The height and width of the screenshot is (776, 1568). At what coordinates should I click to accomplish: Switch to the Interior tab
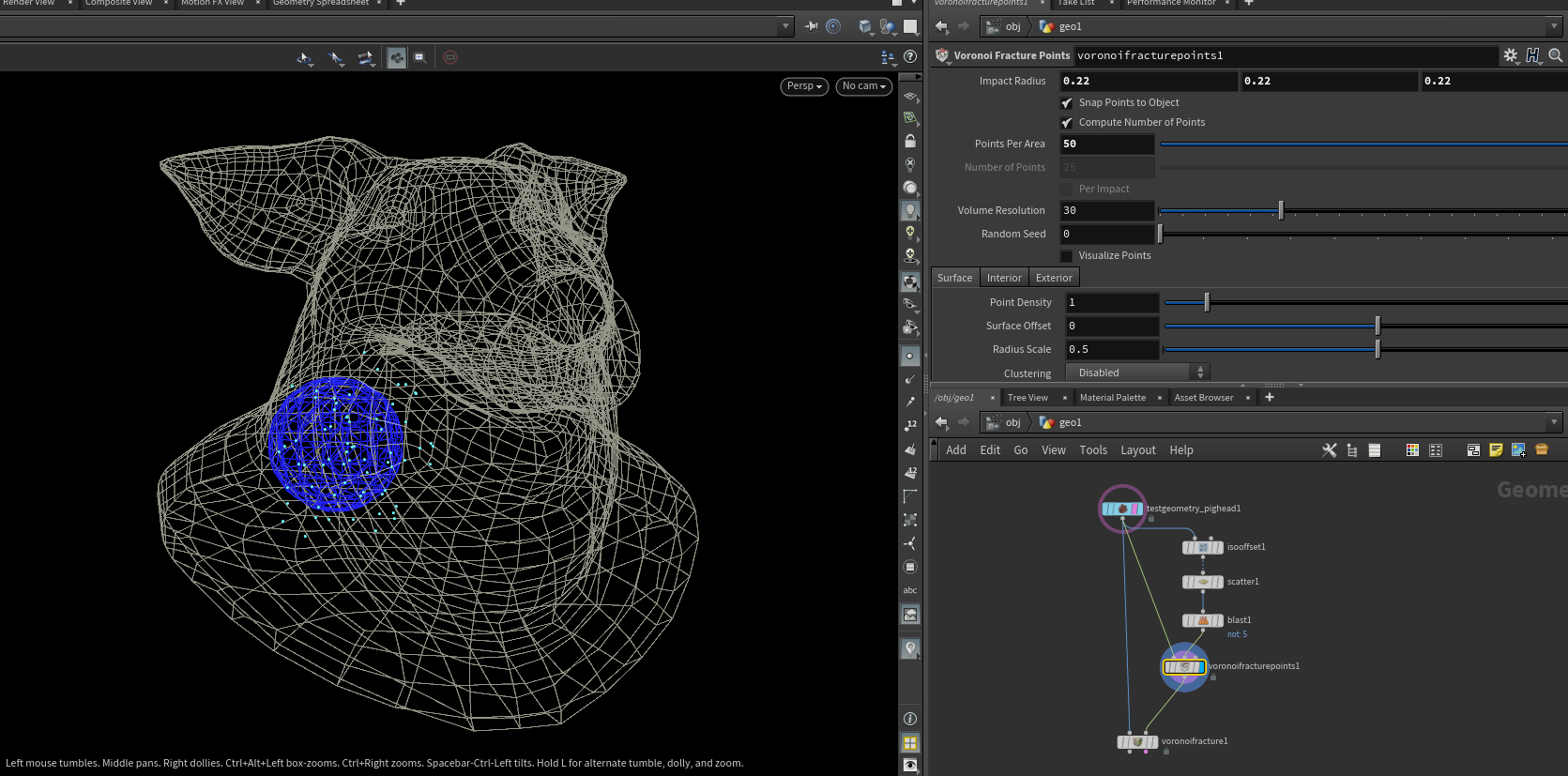(x=1003, y=278)
